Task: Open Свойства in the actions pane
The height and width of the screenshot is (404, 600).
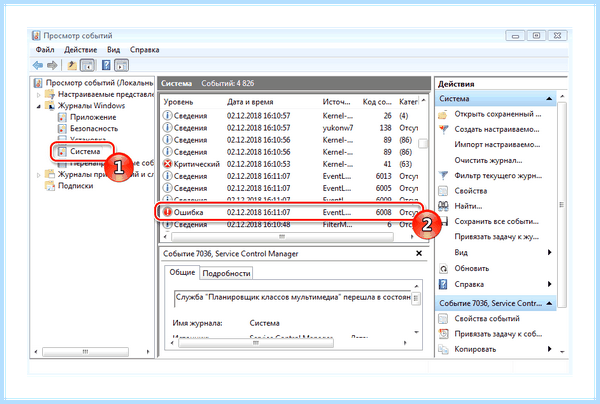Action: [x=471, y=191]
